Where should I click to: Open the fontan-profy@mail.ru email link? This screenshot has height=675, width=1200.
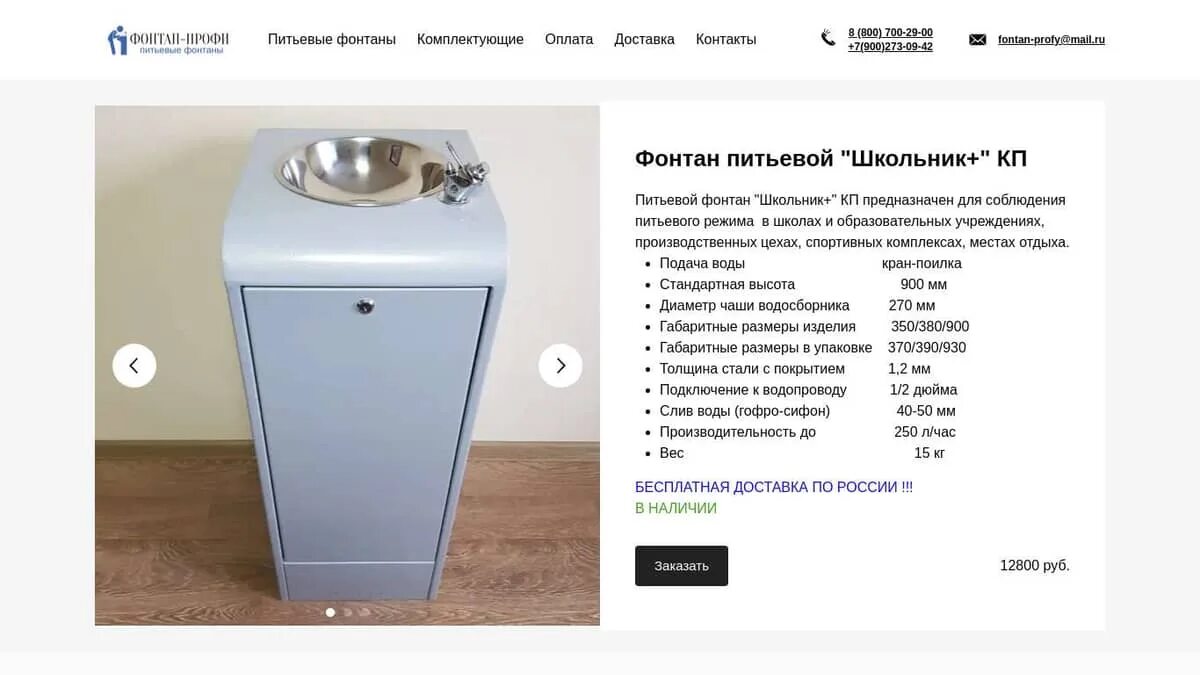click(1051, 40)
